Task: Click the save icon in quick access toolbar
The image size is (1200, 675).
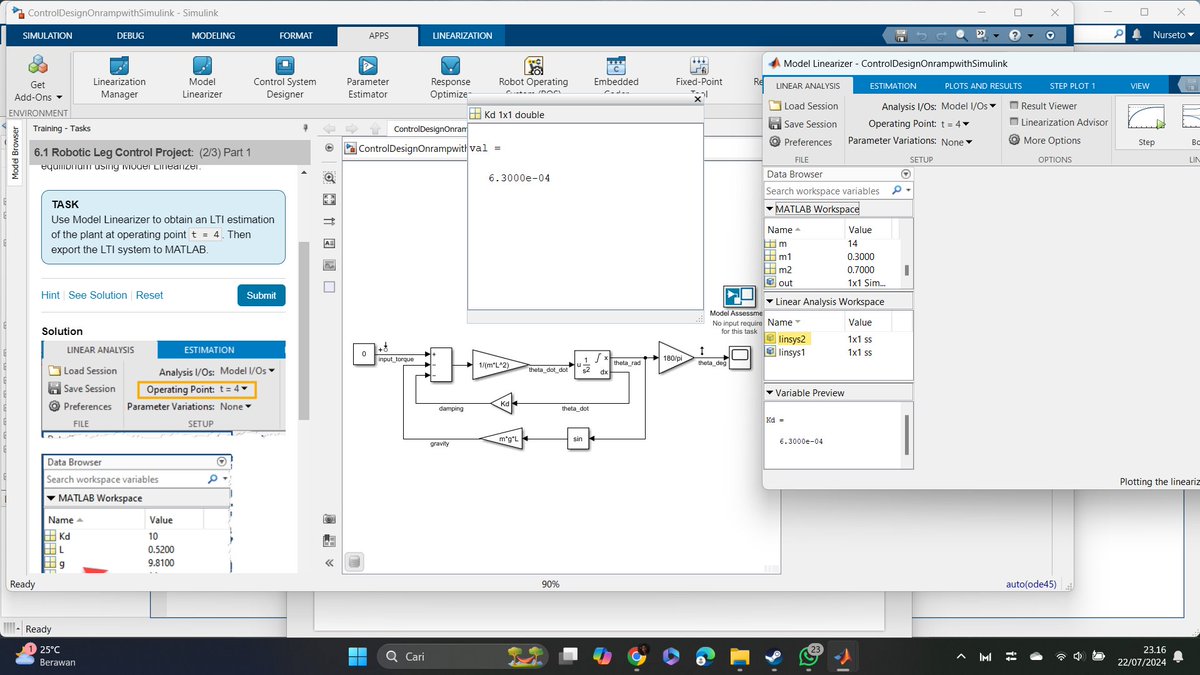Action: 902,35
